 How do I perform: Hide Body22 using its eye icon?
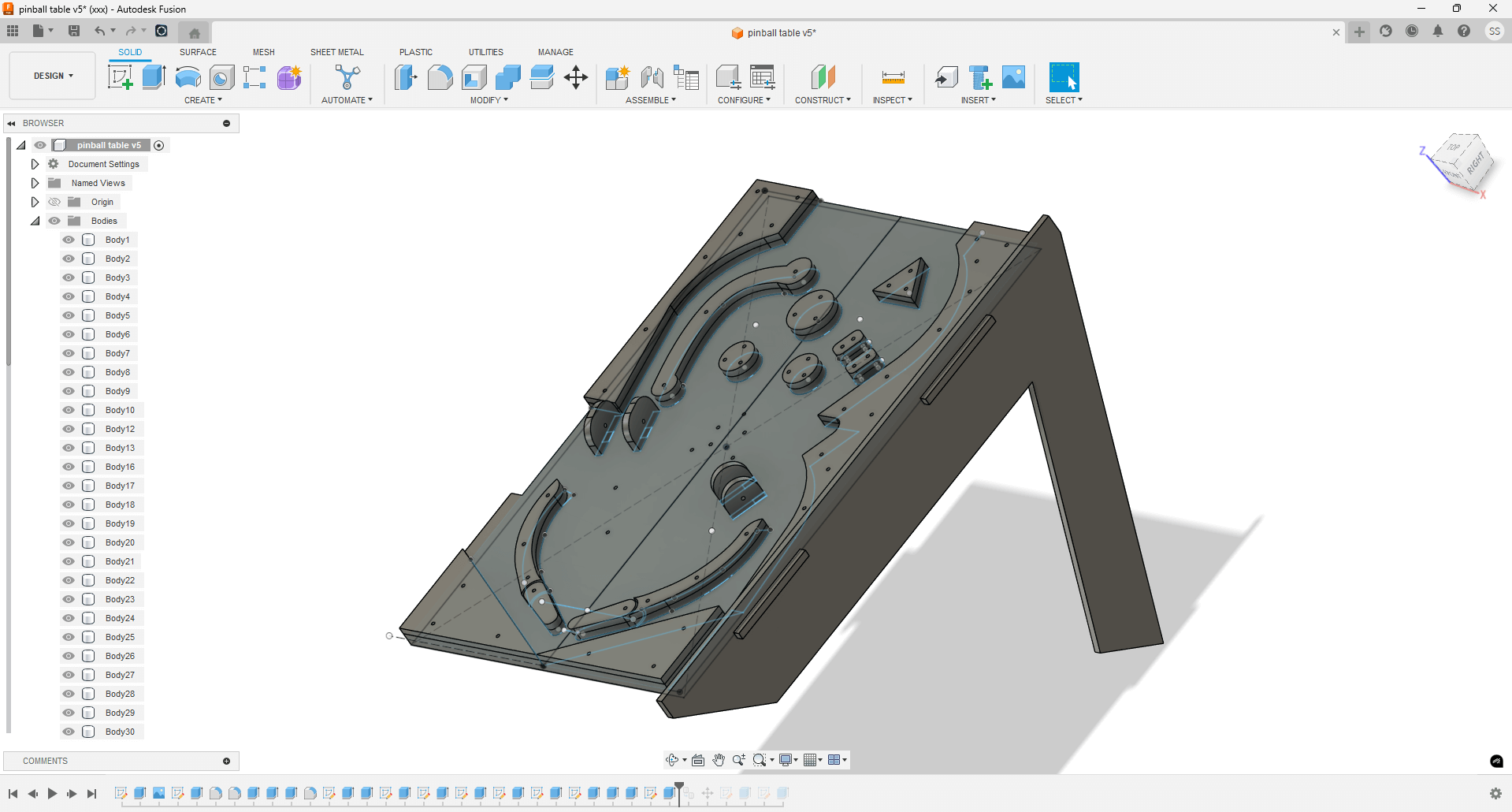coord(69,580)
